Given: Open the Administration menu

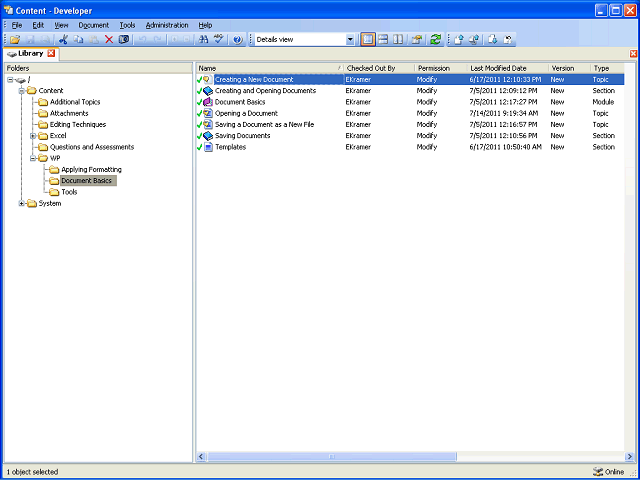Looking at the screenshot, I should (x=167, y=25).
